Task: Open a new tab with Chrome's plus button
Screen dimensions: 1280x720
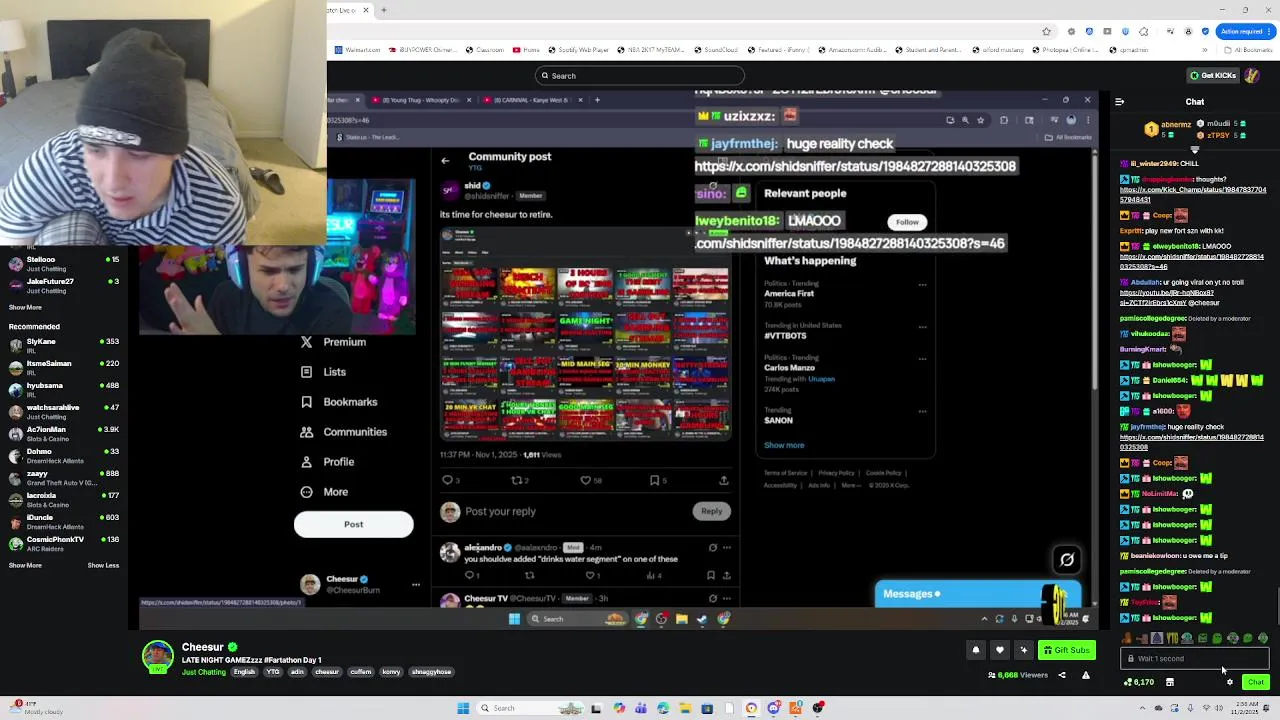Action: tap(383, 10)
